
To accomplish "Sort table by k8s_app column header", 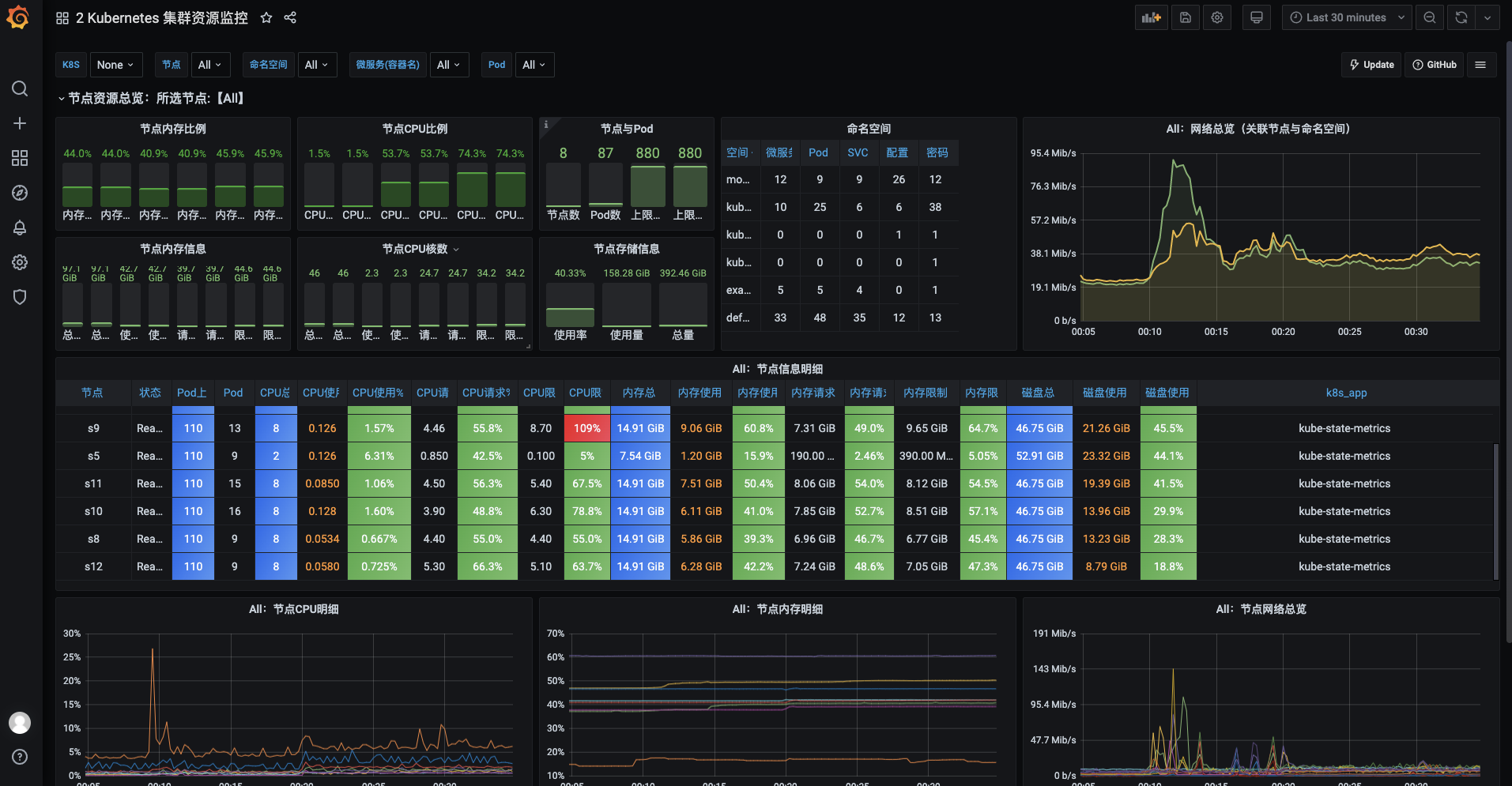I will tap(1346, 393).
